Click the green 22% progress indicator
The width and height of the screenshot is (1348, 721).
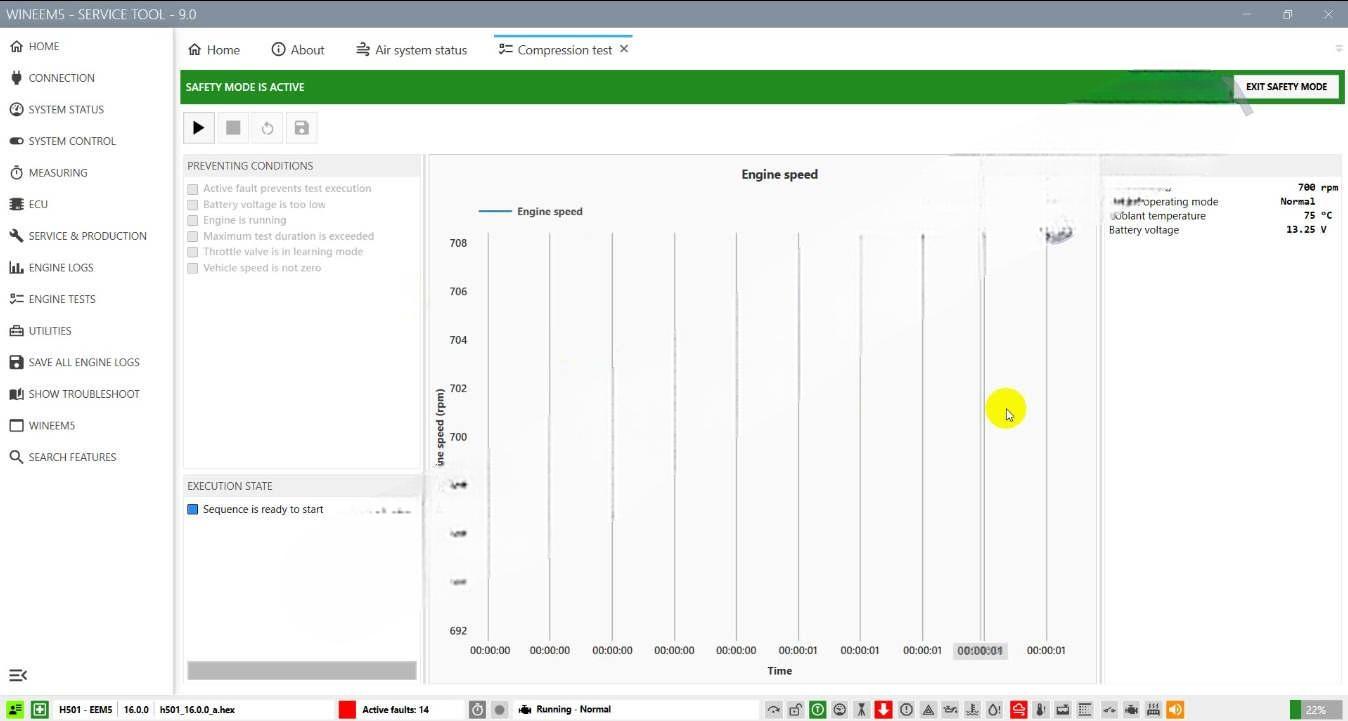tap(1315, 710)
